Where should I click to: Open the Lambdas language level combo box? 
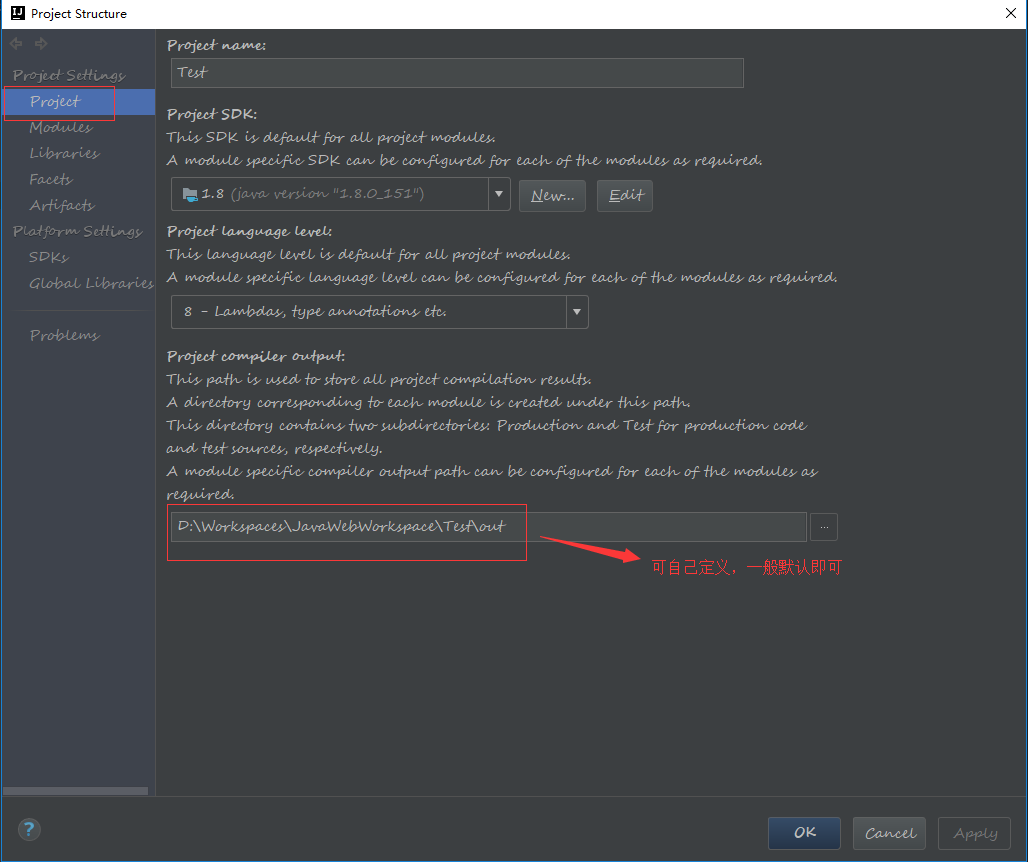[x=380, y=312]
